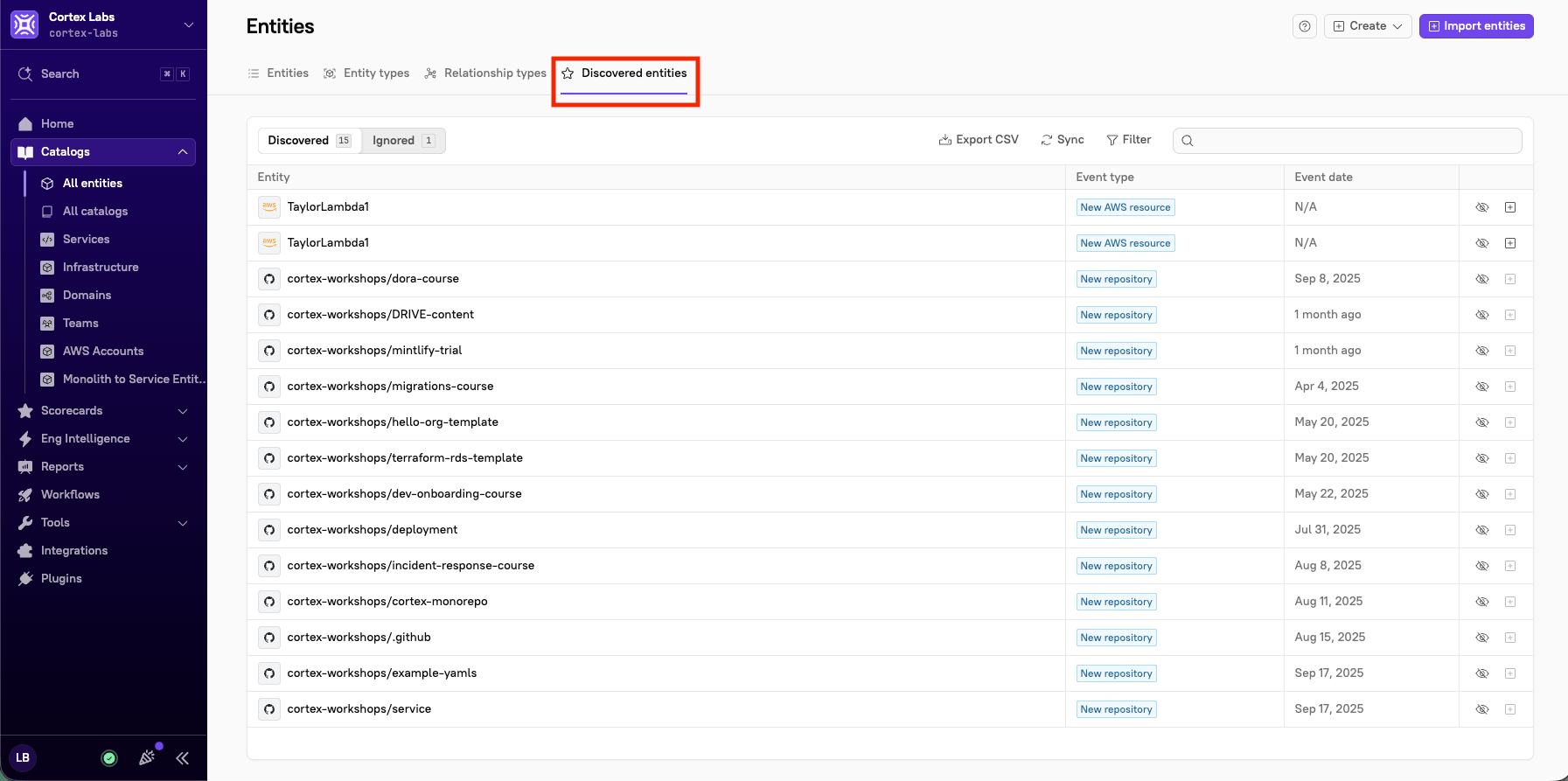The image size is (1568, 781).
Task: Click the Plugins plug icon
Action: 25,579
